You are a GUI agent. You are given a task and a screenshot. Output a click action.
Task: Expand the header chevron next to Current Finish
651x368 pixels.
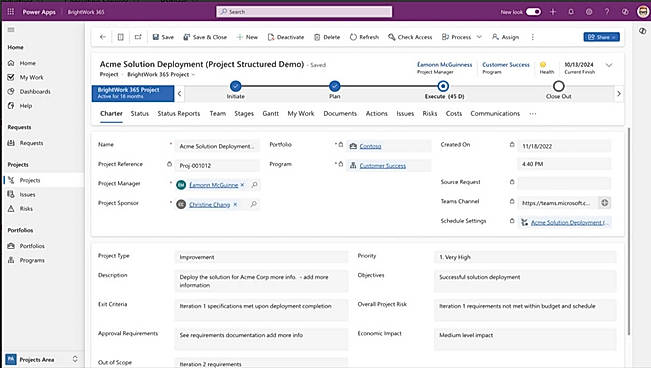[609, 65]
